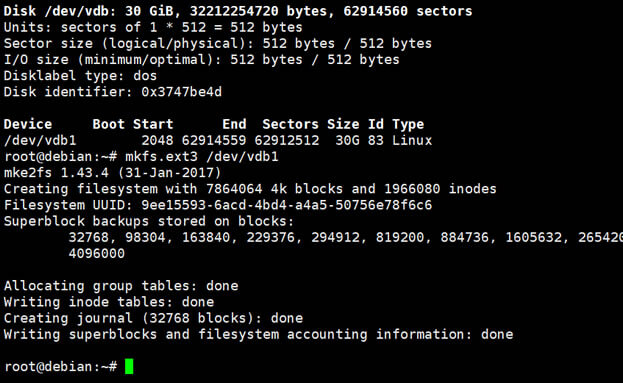Click the mke2fs 1.43.4 version line

point(112,173)
